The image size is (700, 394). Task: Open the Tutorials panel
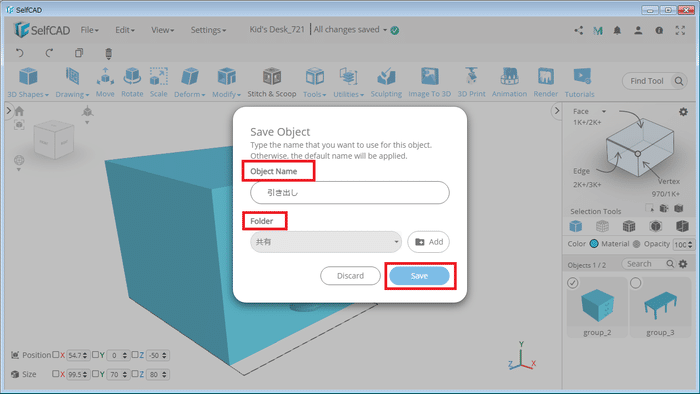pyautogui.click(x=579, y=83)
